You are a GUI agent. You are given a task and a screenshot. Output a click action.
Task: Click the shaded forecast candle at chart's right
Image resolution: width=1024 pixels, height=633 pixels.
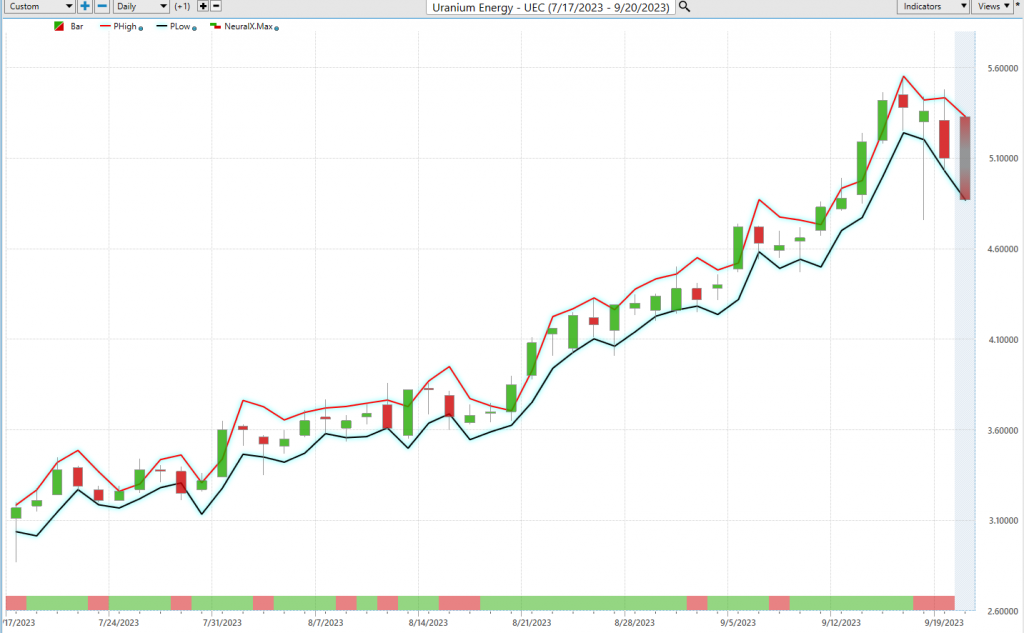click(x=965, y=158)
